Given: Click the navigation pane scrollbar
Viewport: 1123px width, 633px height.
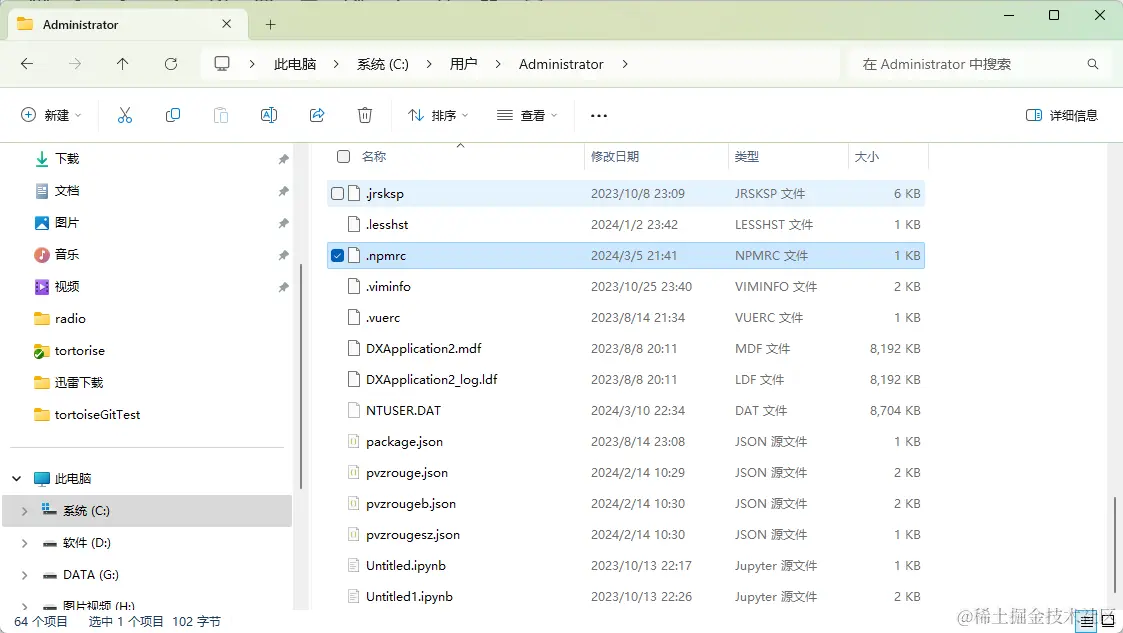Looking at the screenshot, I should (301, 376).
